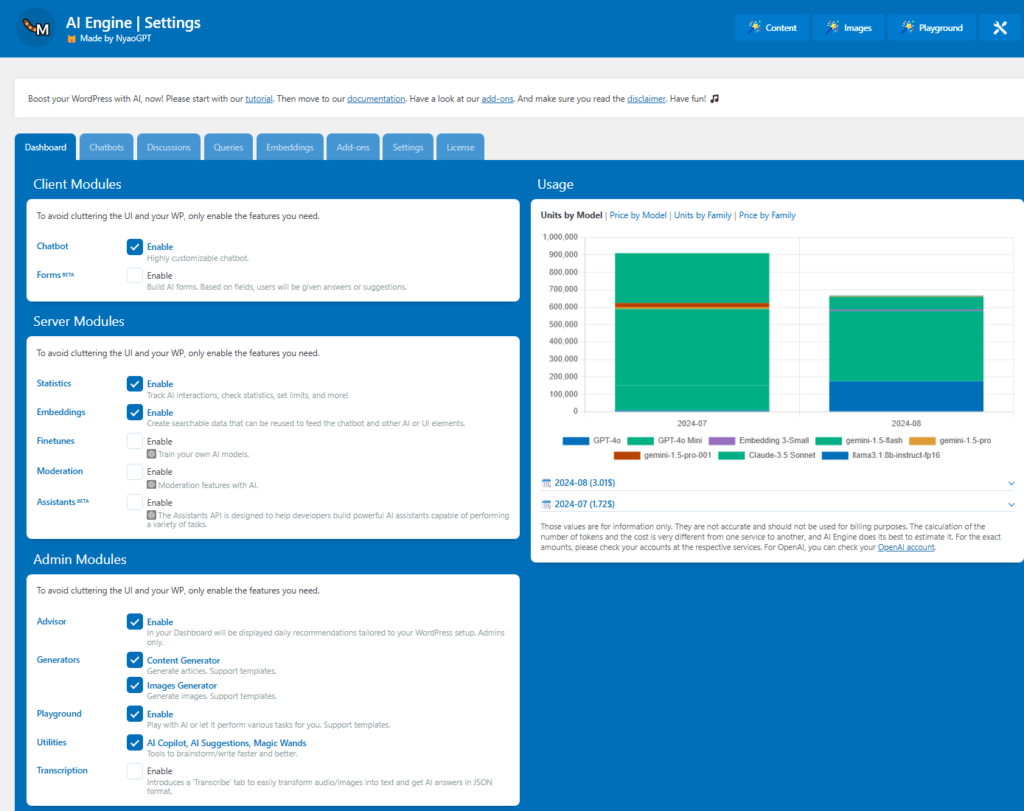This screenshot has height=811, width=1024.
Task: Click the AI Engine logo icon
Action: point(36,27)
